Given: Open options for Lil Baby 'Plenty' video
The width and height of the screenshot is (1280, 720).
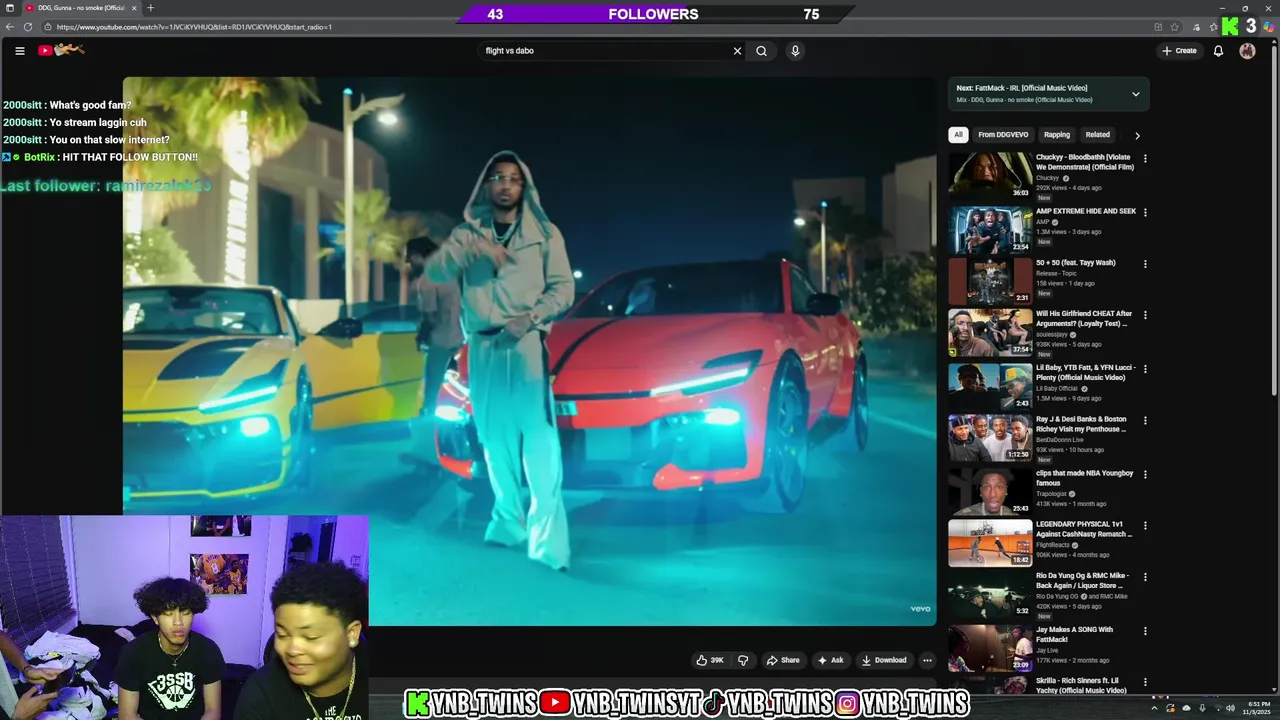Looking at the screenshot, I should (1145, 369).
